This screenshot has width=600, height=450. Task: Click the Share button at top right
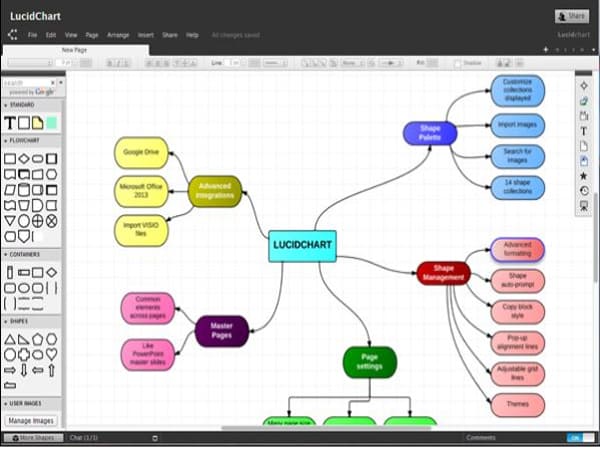[572, 16]
